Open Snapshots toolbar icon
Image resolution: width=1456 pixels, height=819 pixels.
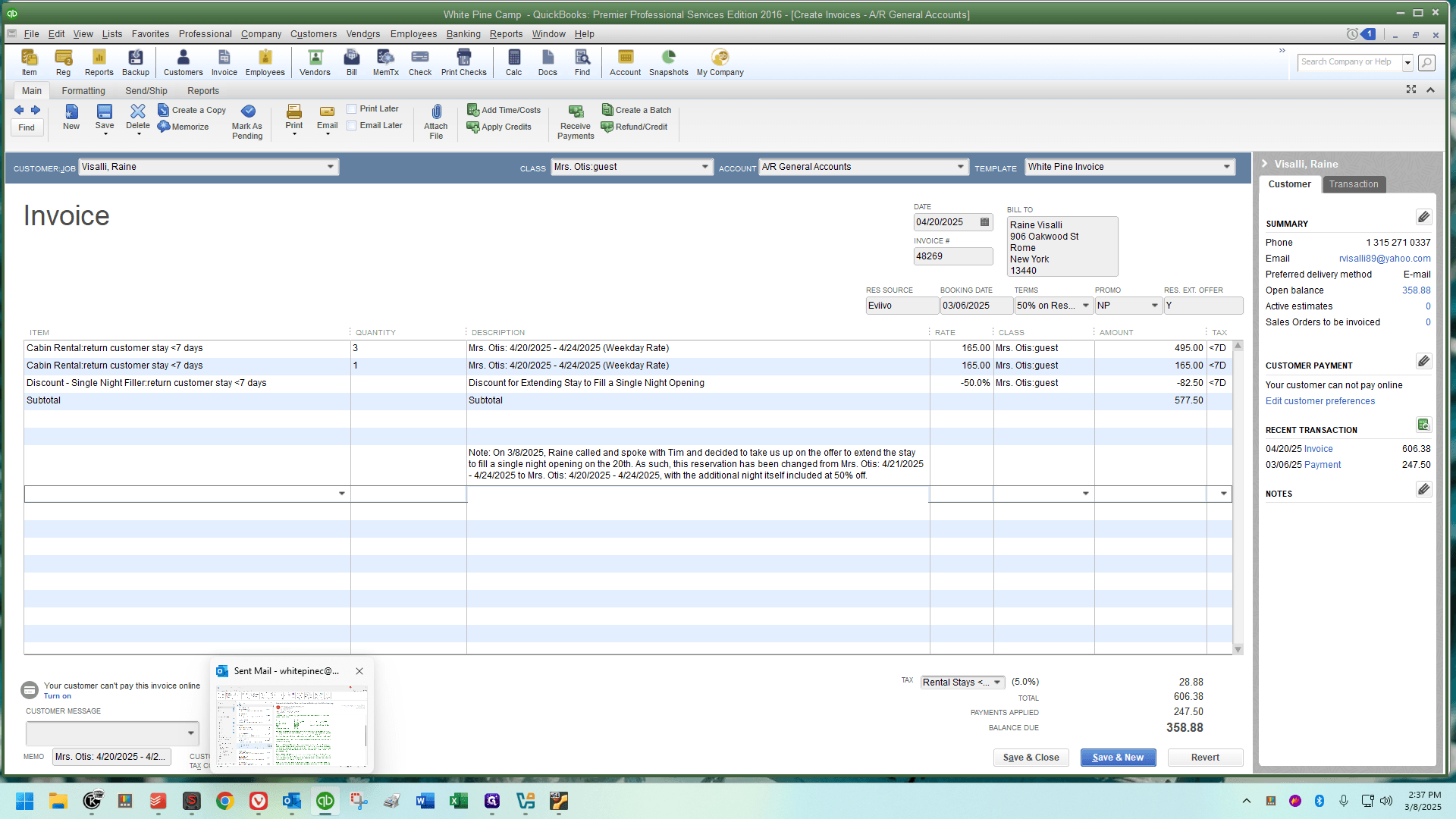(x=669, y=62)
